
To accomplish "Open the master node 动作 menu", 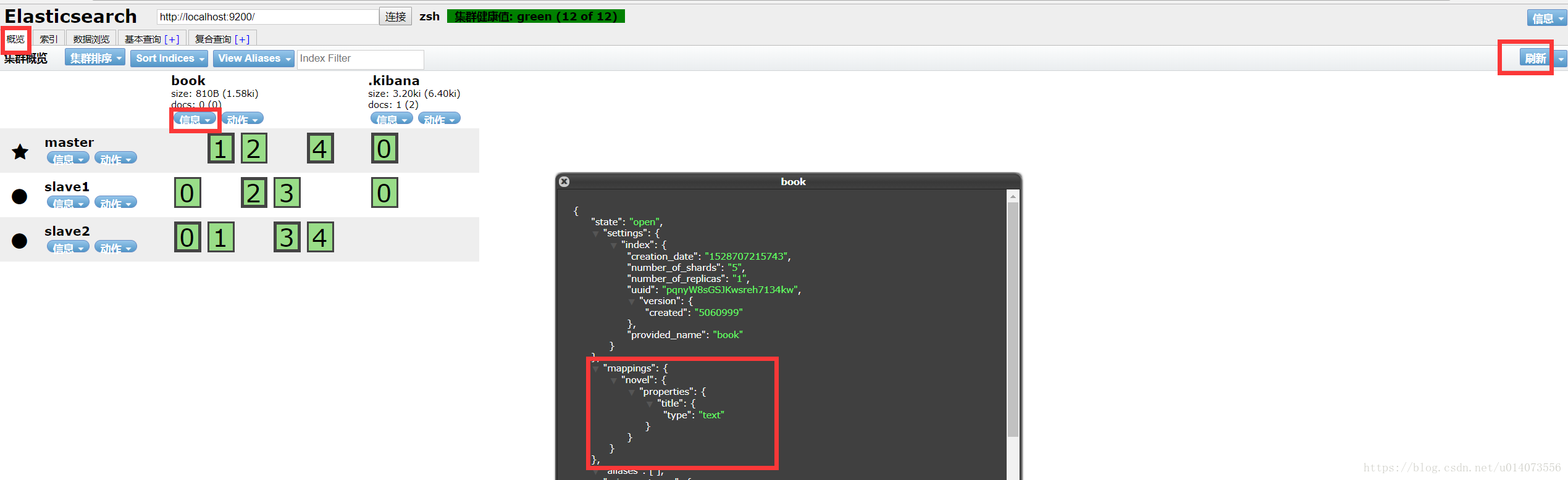I will [115, 159].
